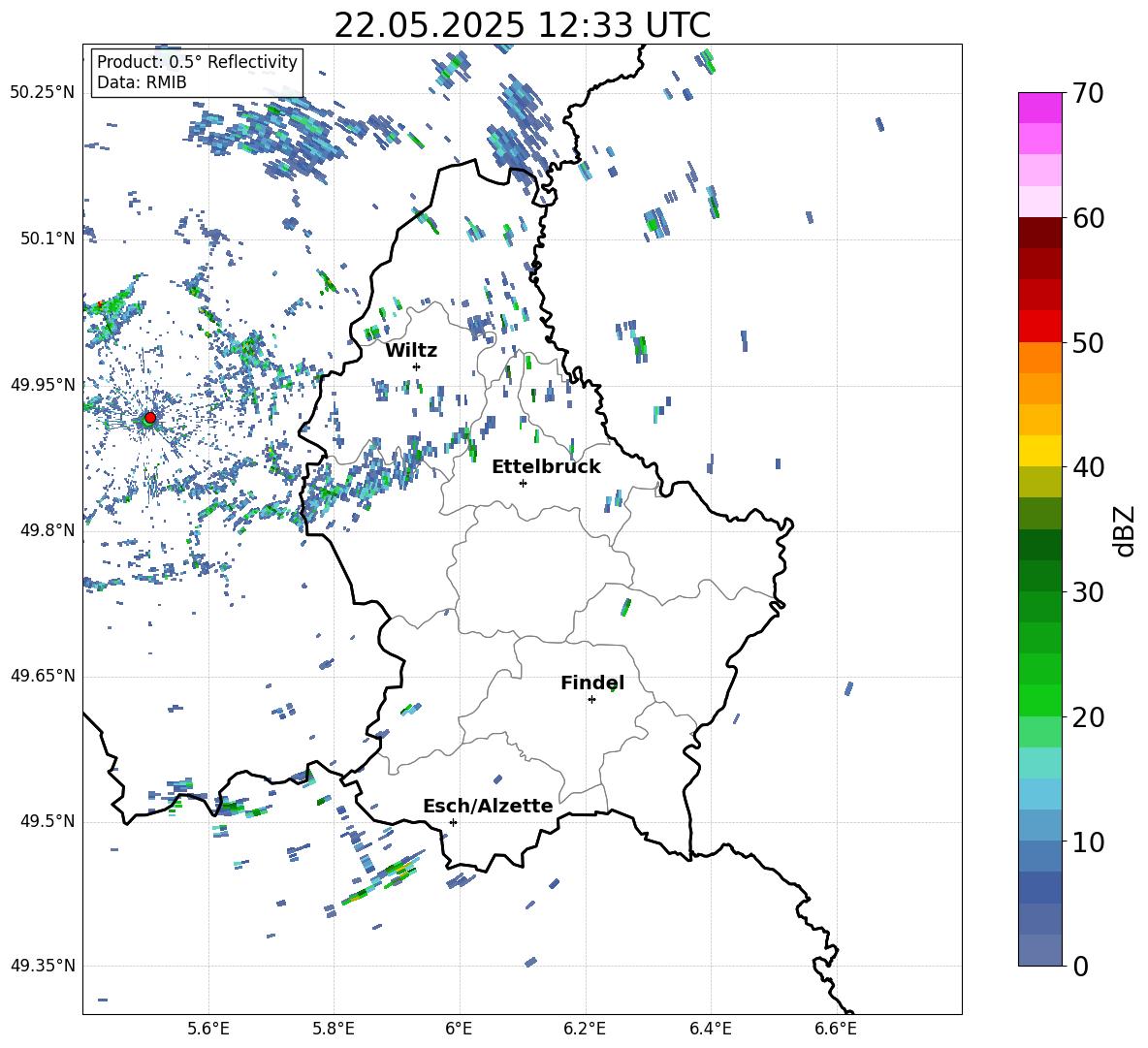Click the 50.25°N latitude label
Image resolution: width=1148 pixels, height=1048 pixels.
pos(43,93)
